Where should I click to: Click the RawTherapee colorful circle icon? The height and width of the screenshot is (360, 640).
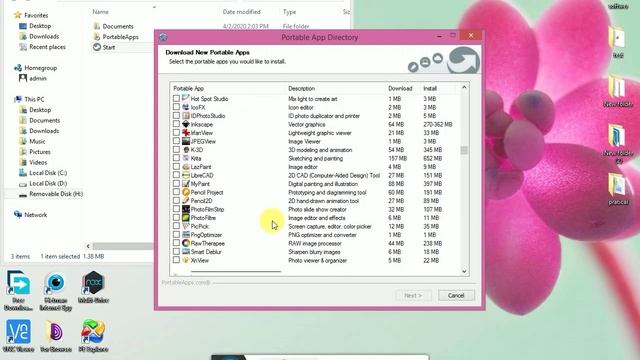pos(186,243)
